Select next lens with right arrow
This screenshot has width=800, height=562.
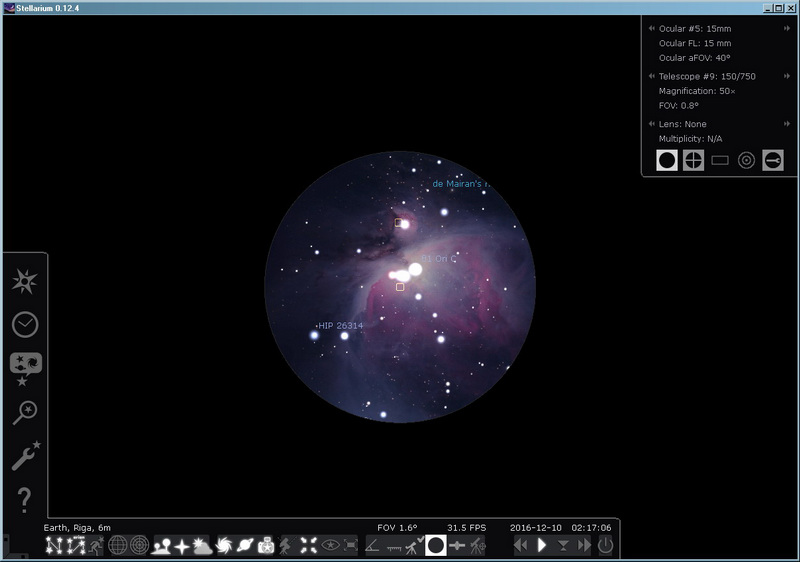(787, 124)
